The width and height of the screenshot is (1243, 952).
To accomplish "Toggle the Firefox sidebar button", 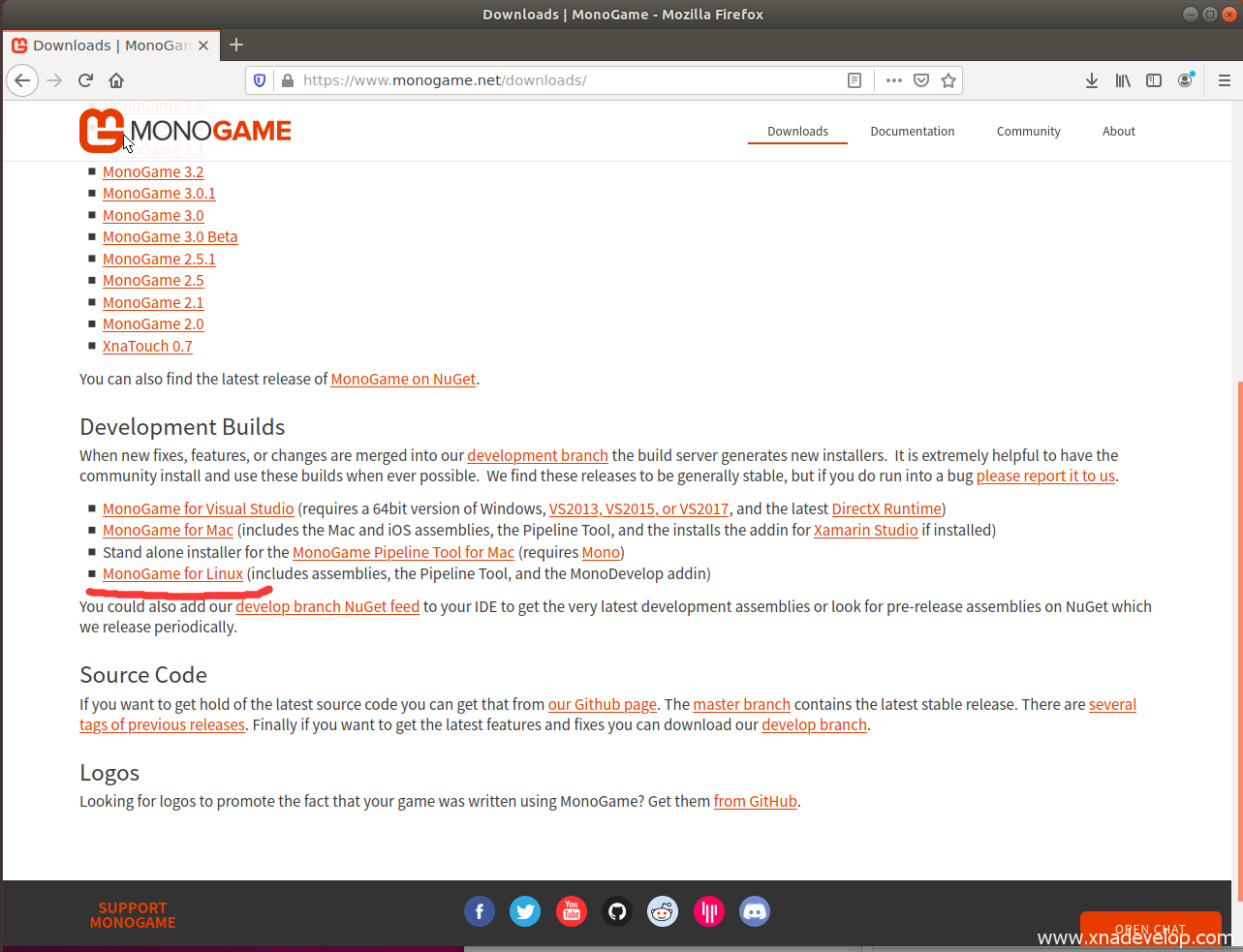I will point(1154,80).
